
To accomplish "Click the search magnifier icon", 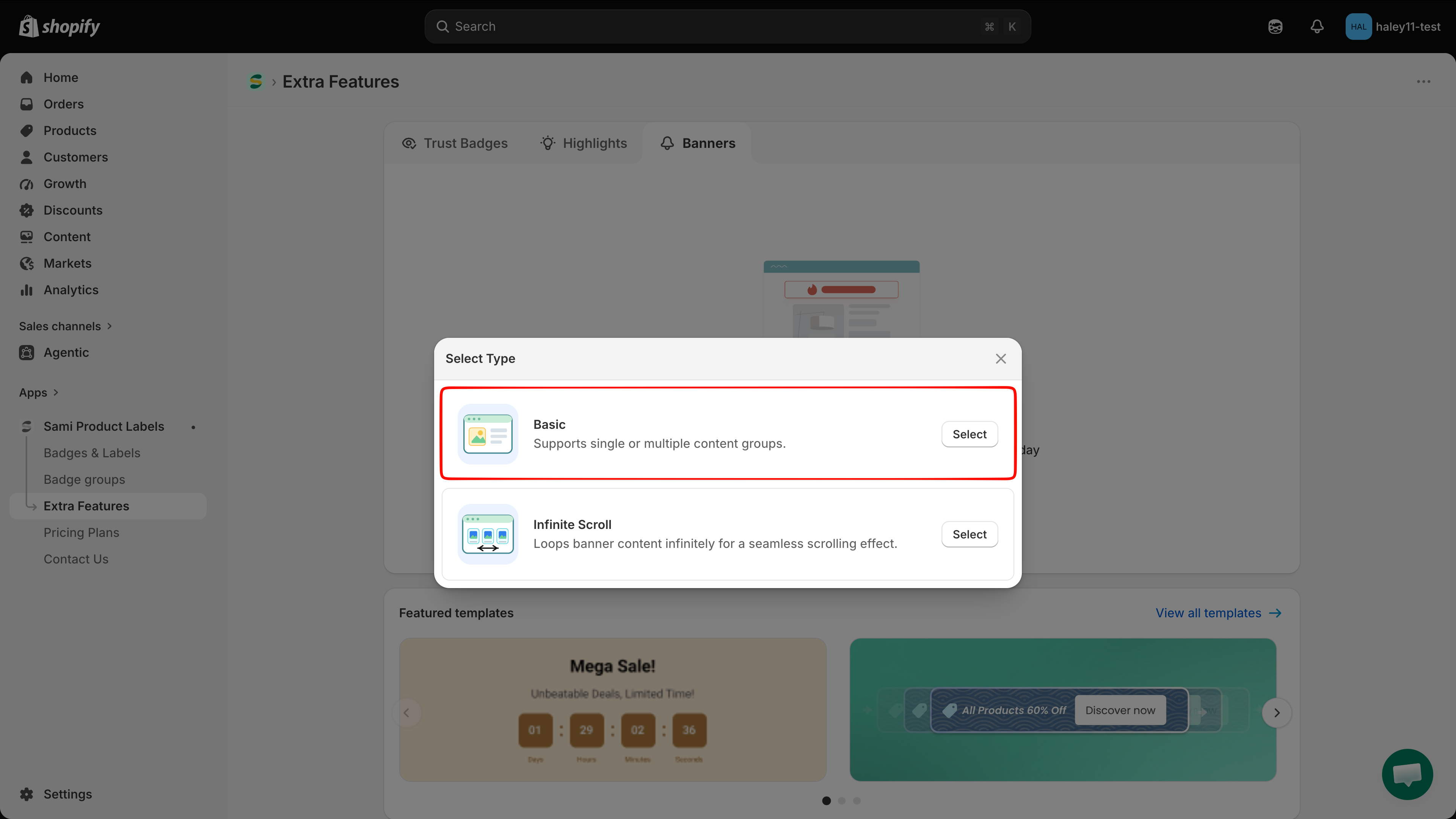I will coord(442,27).
